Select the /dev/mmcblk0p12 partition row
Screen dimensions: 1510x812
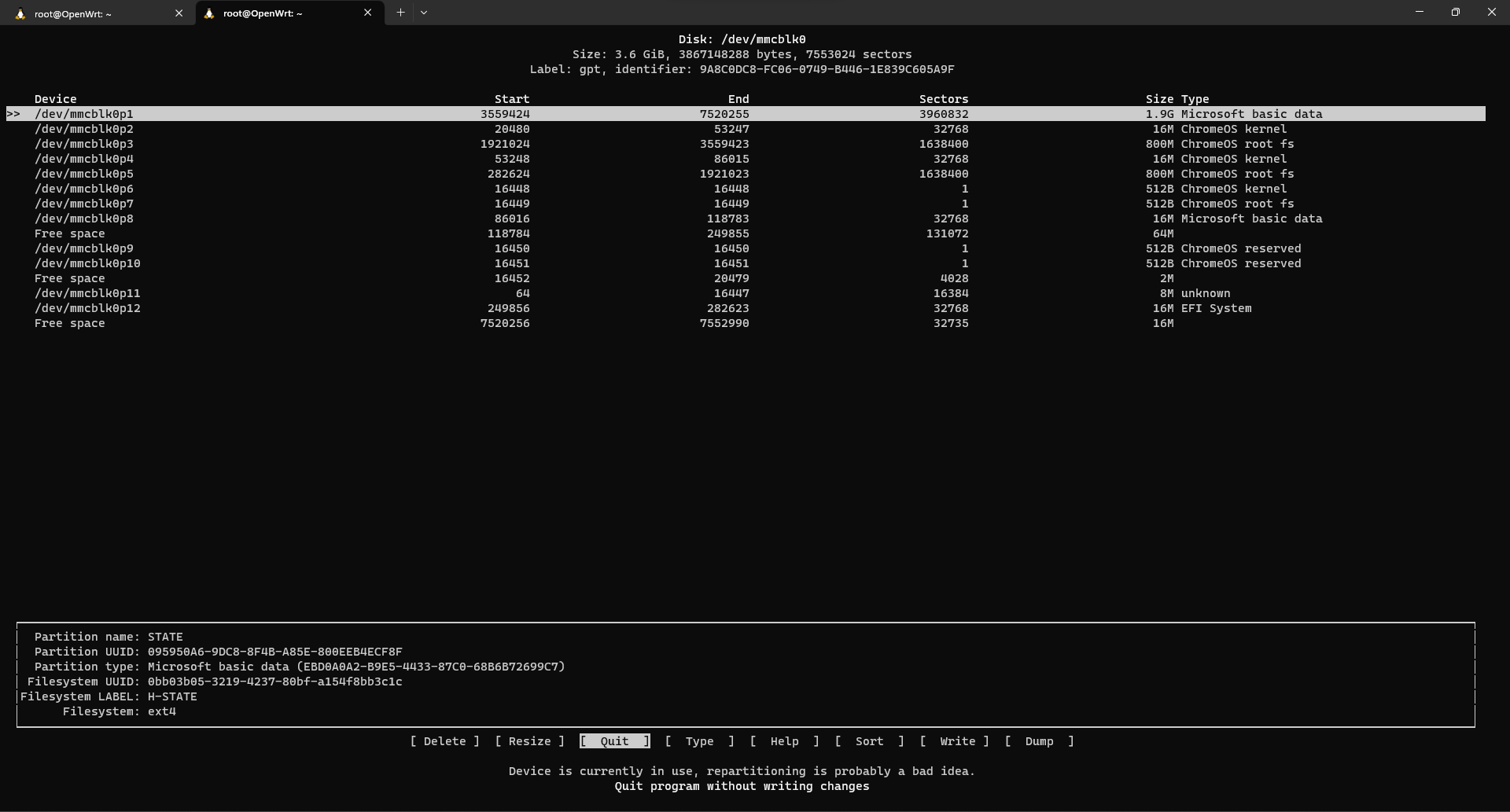(x=746, y=308)
